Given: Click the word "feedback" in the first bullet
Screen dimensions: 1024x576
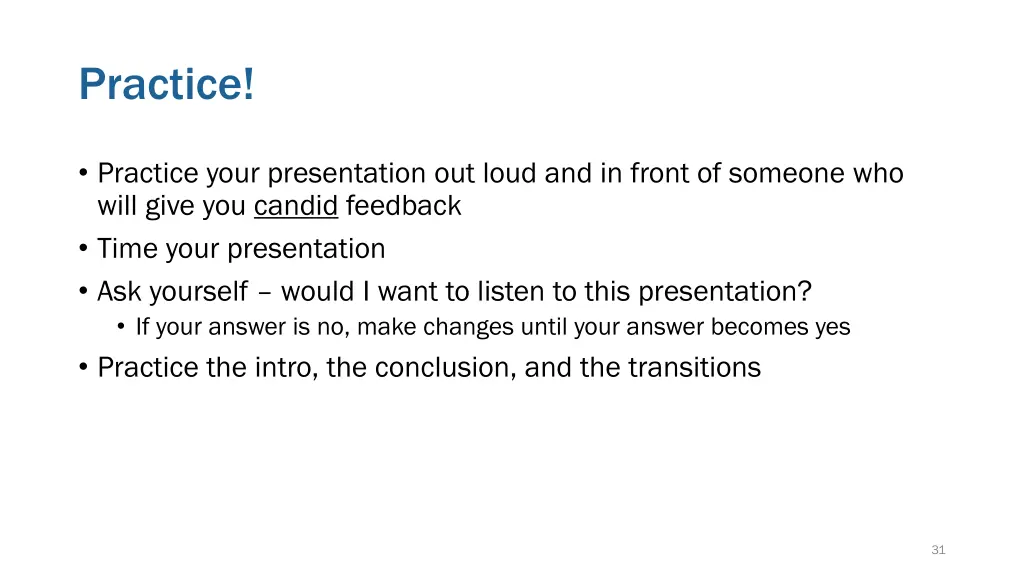Looking at the screenshot, I should (403, 206).
